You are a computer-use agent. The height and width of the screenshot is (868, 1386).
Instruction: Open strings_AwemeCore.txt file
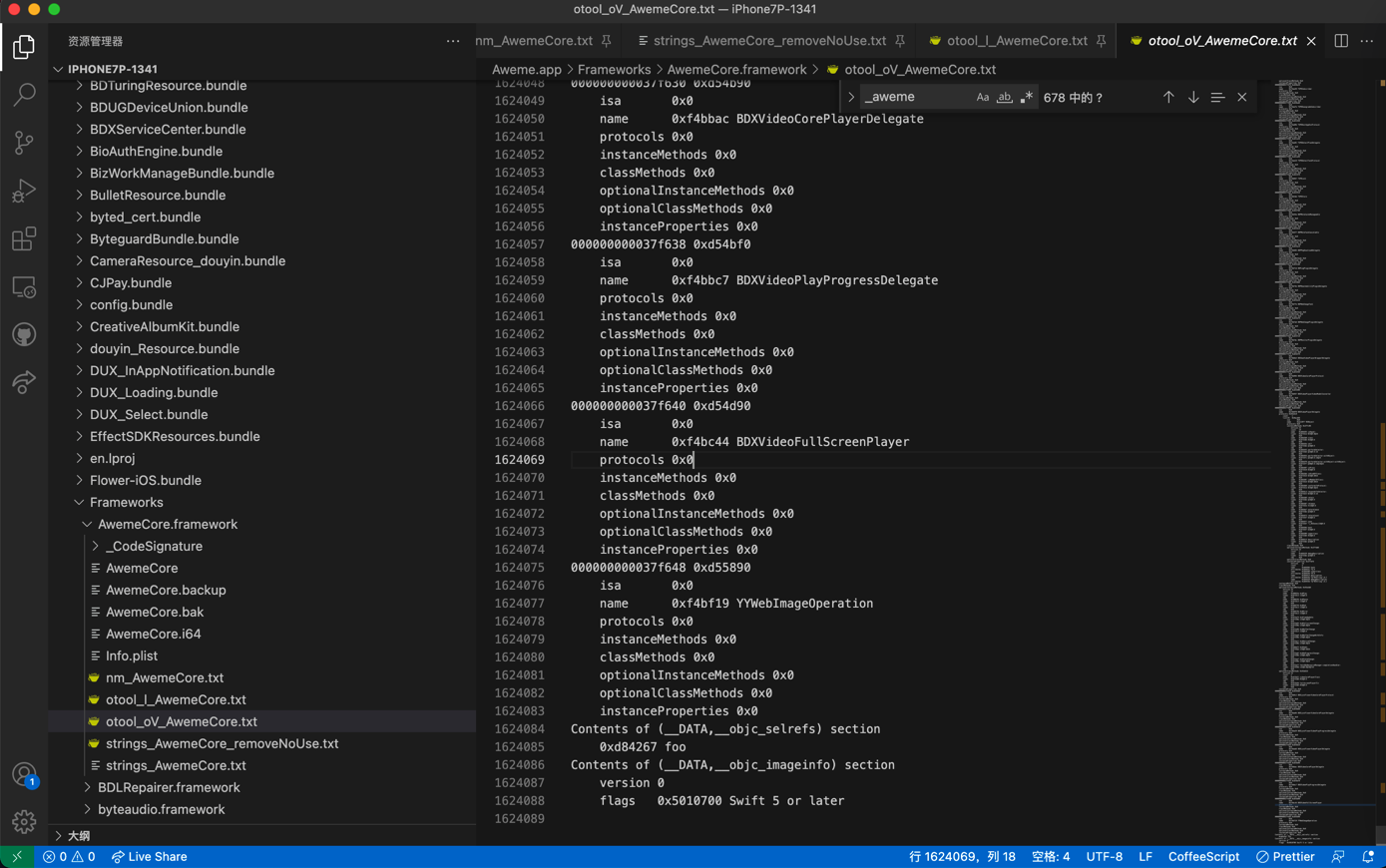pyautogui.click(x=176, y=765)
